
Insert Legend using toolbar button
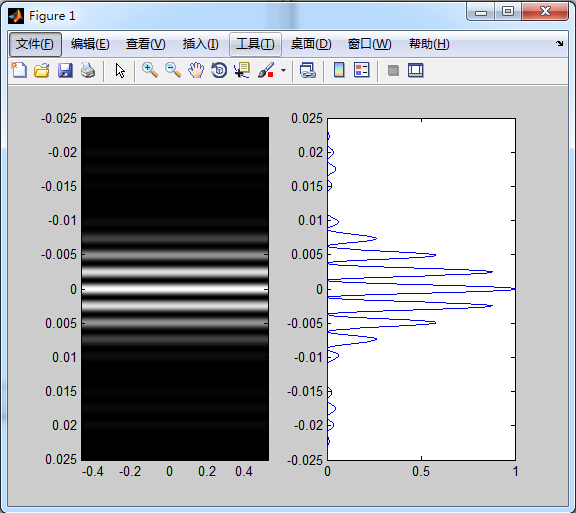361,70
